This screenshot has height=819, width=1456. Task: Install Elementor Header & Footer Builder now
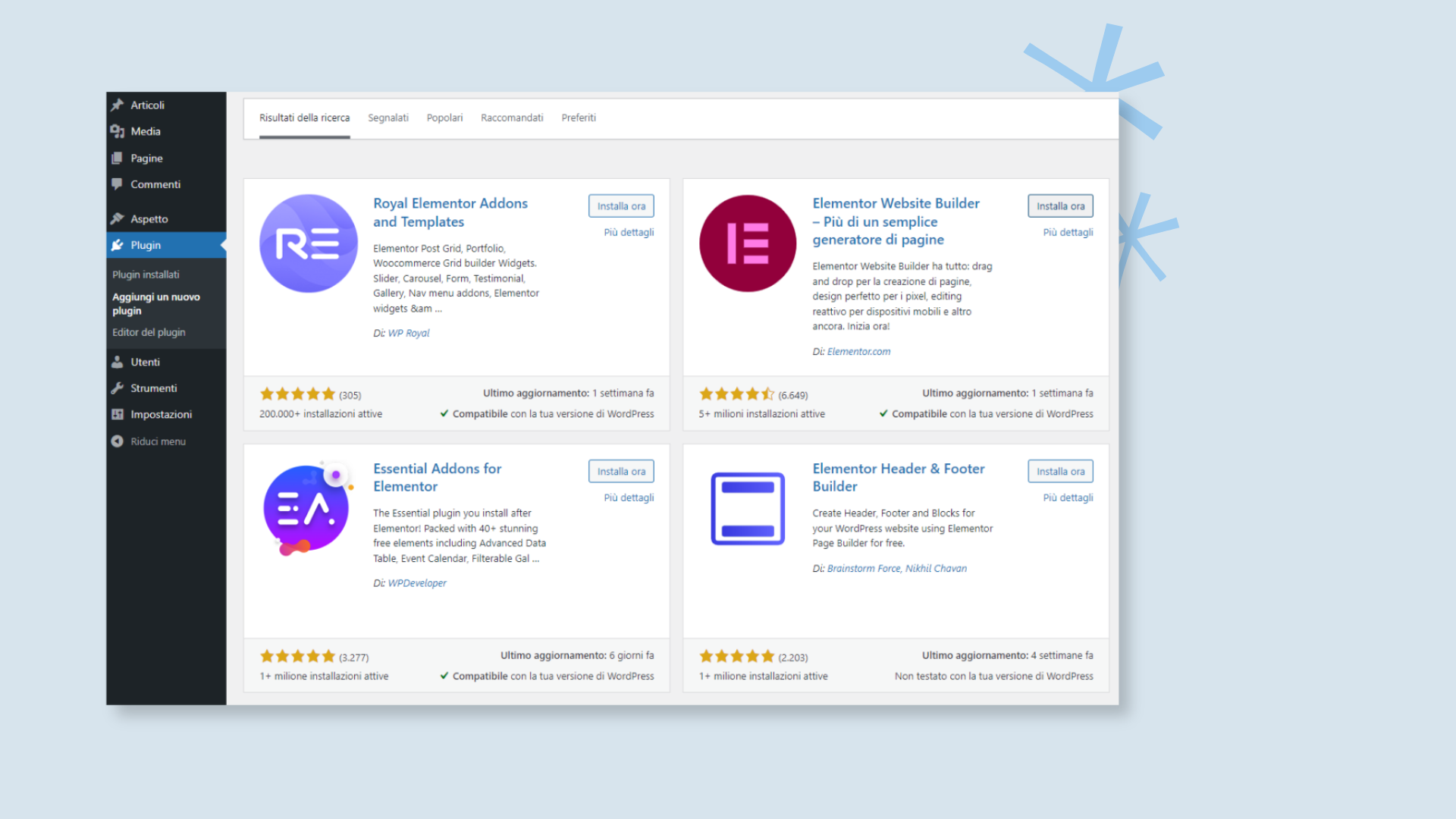point(1060,472)
